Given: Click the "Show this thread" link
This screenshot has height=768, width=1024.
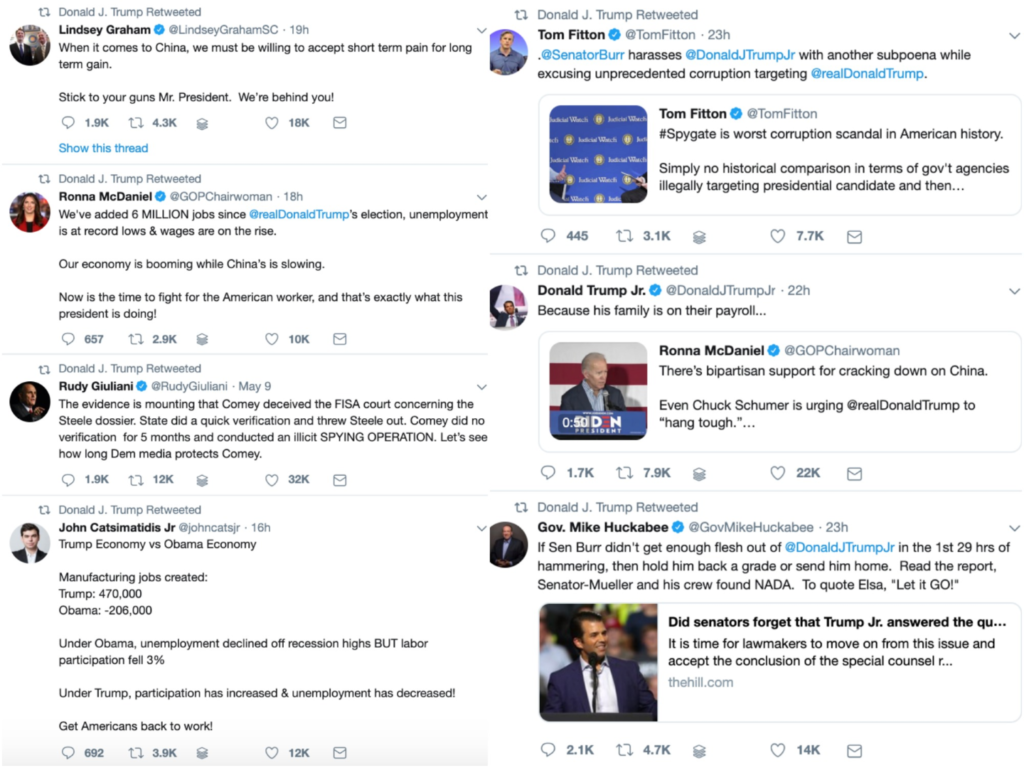Looking at the screenshot, I should tap(103, 148).
